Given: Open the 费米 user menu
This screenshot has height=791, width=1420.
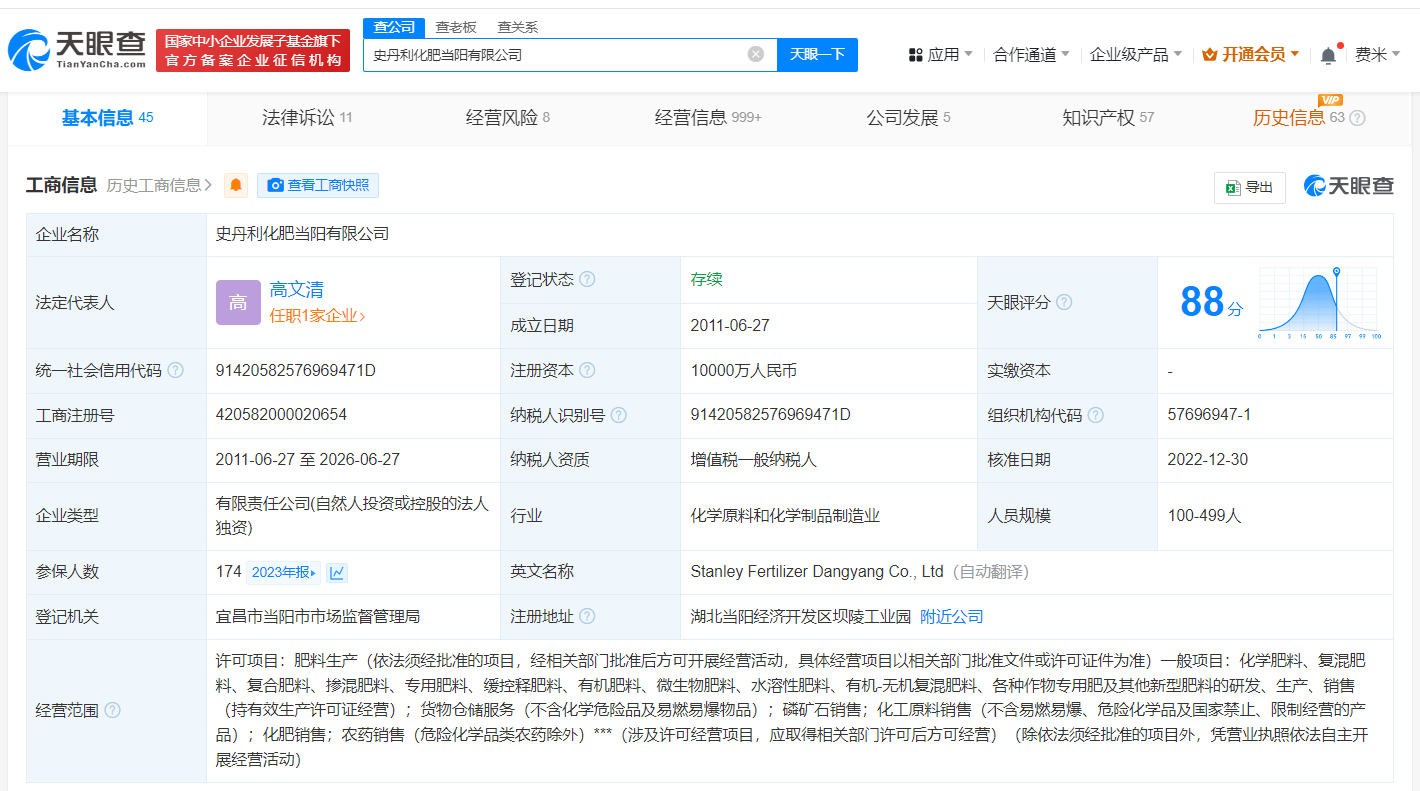Looking at the screenshot, I should click(1377, 55).
